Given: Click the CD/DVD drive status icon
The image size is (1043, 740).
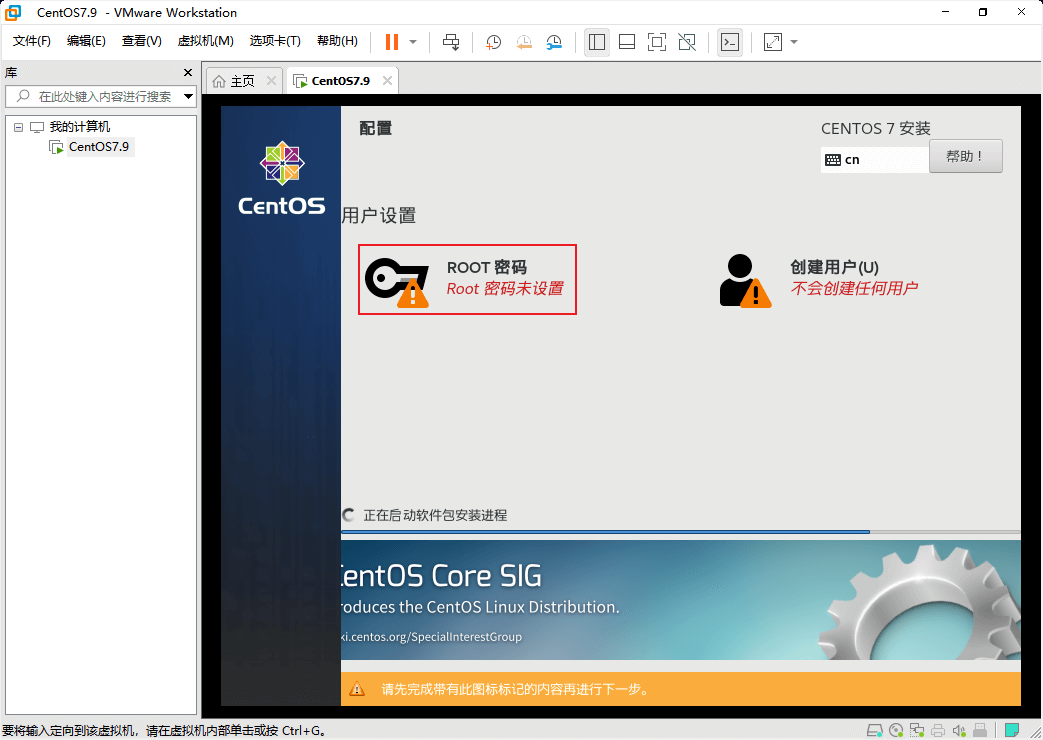Looking at the screenshot, I should click(x=896, y=731).
